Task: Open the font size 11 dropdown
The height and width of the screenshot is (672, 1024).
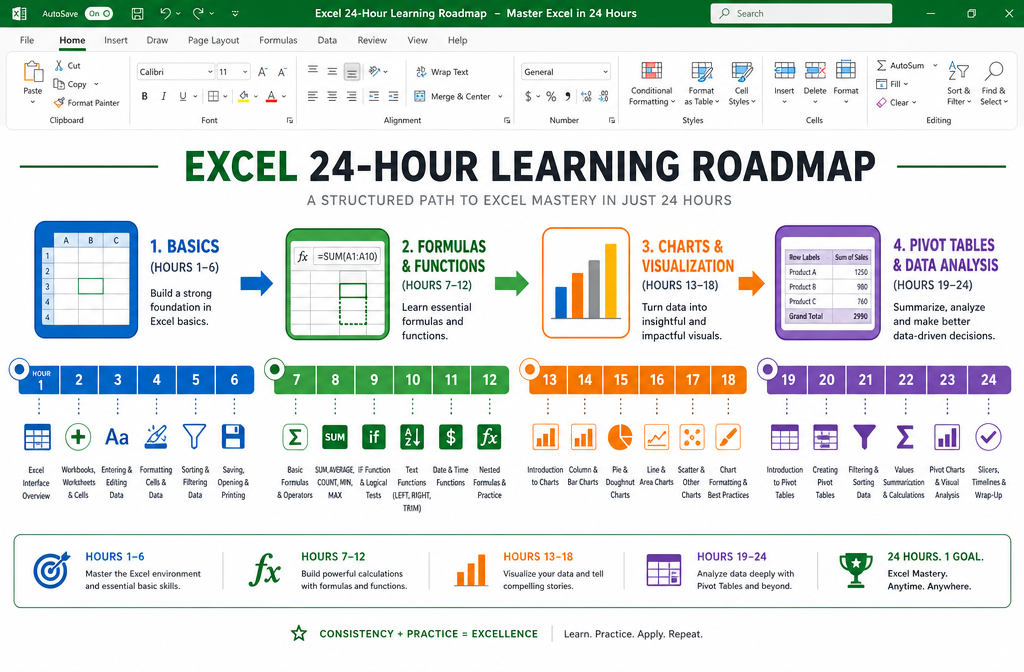Action: click(x=245, y=72)
